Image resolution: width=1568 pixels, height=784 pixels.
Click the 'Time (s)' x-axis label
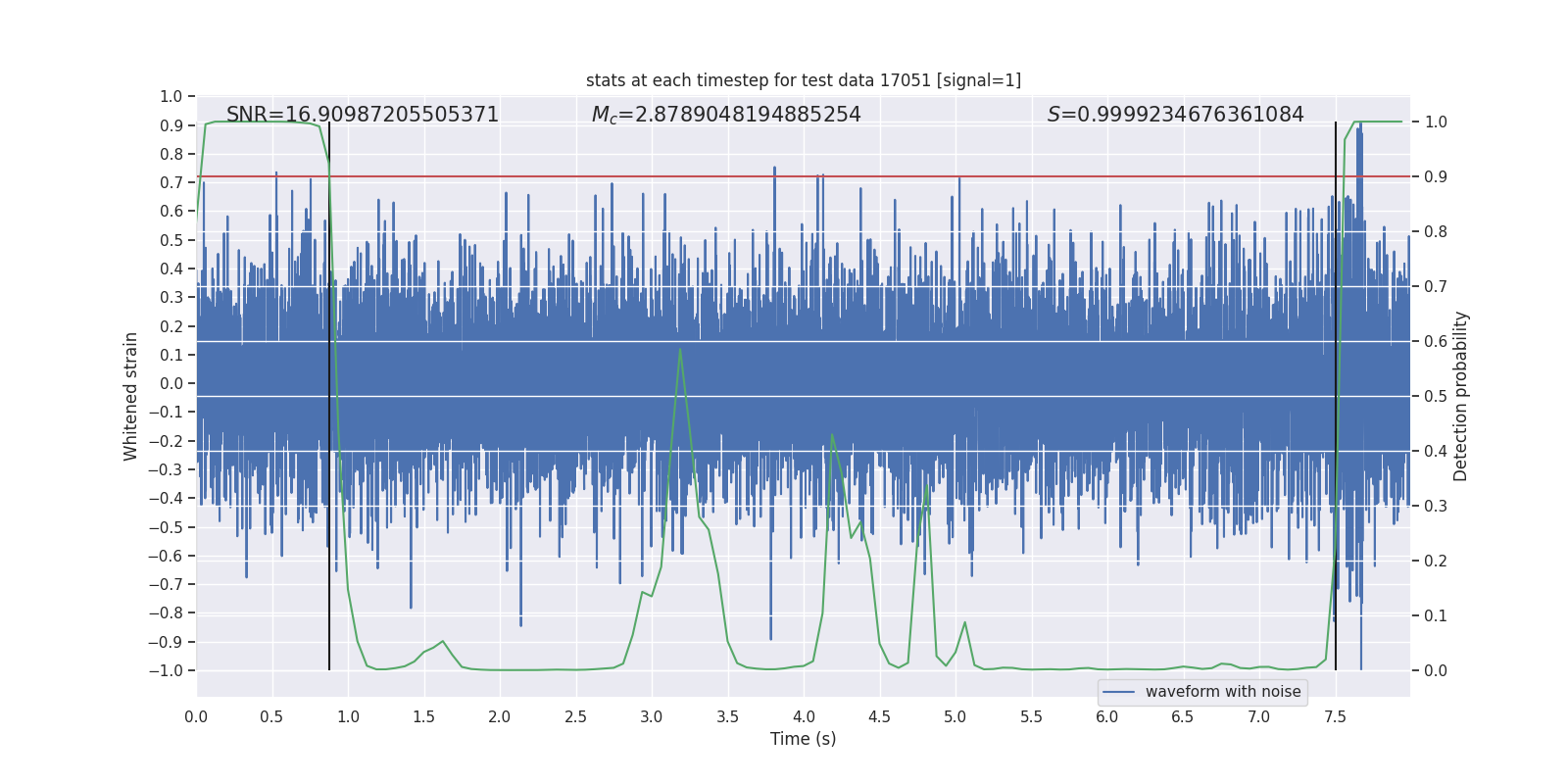804,739
